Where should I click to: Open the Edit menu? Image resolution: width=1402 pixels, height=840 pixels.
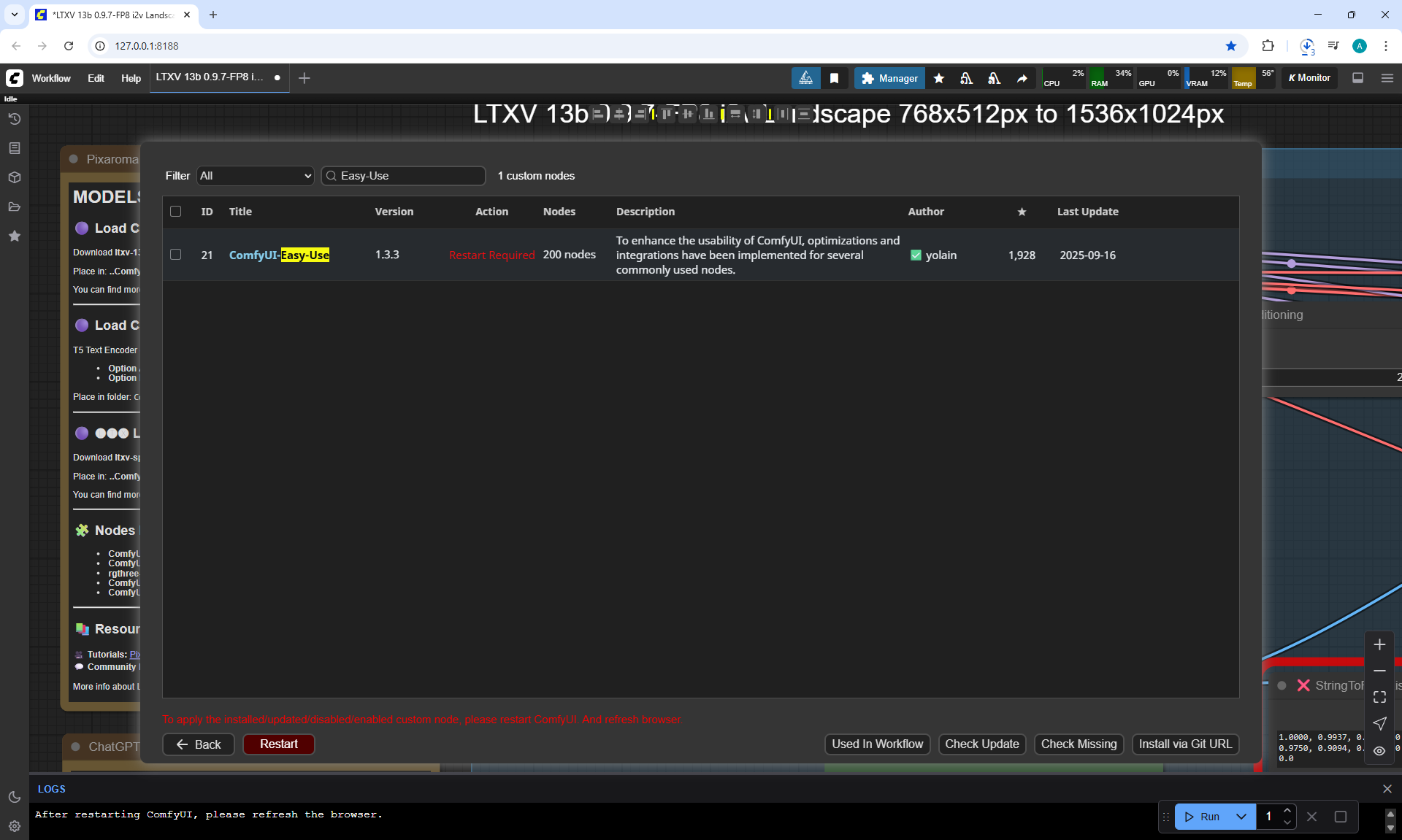96,78
